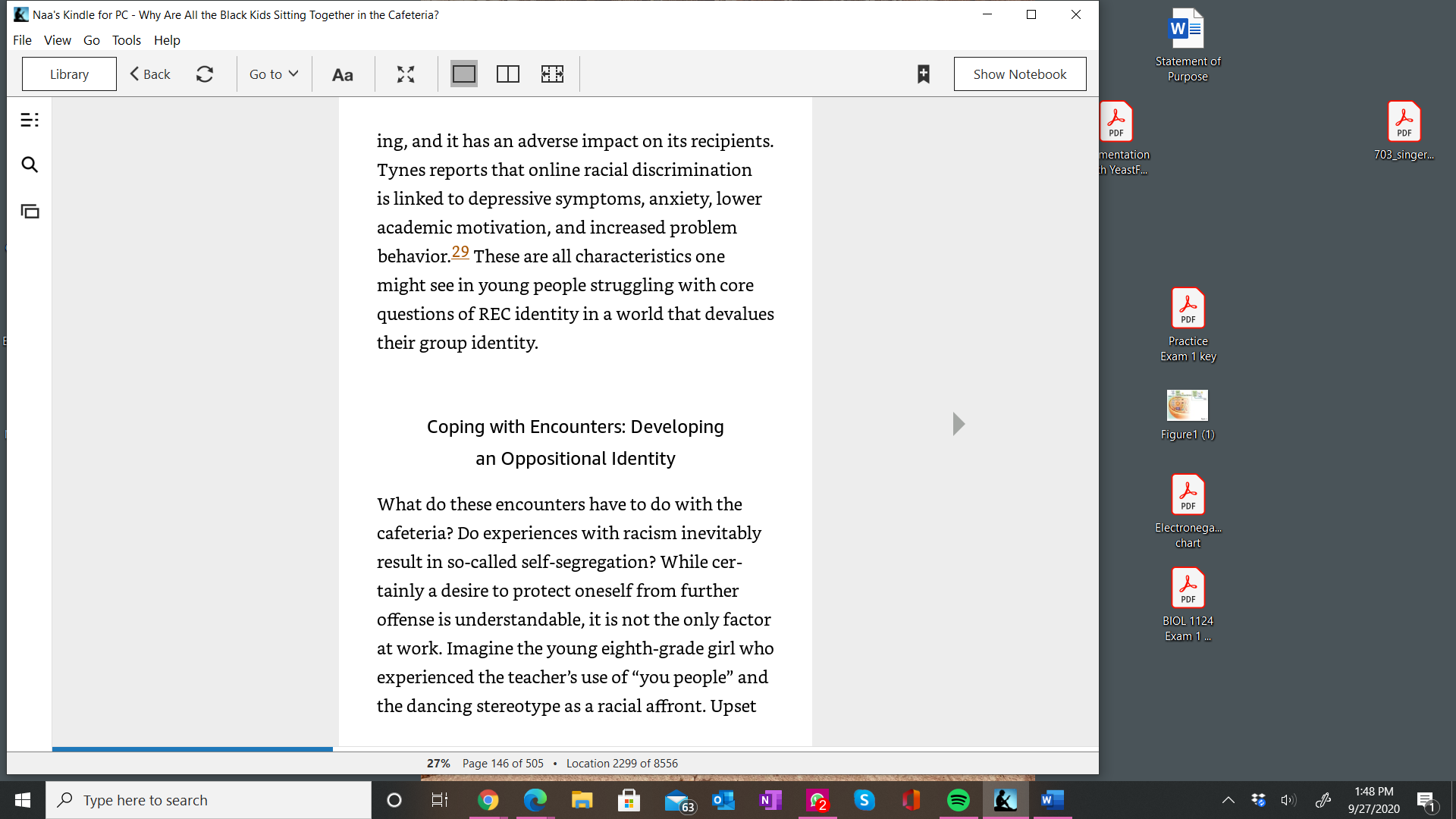
Task: Open the Help menu
Action: [x=167, y=40]
